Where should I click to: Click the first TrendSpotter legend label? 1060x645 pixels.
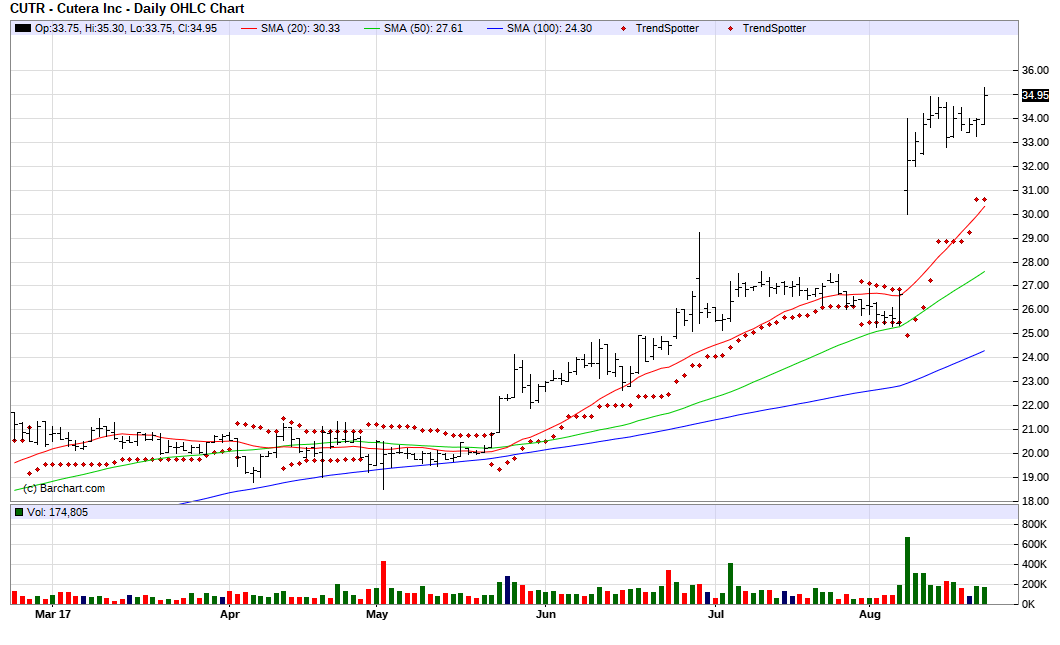(x=667, y=28)
